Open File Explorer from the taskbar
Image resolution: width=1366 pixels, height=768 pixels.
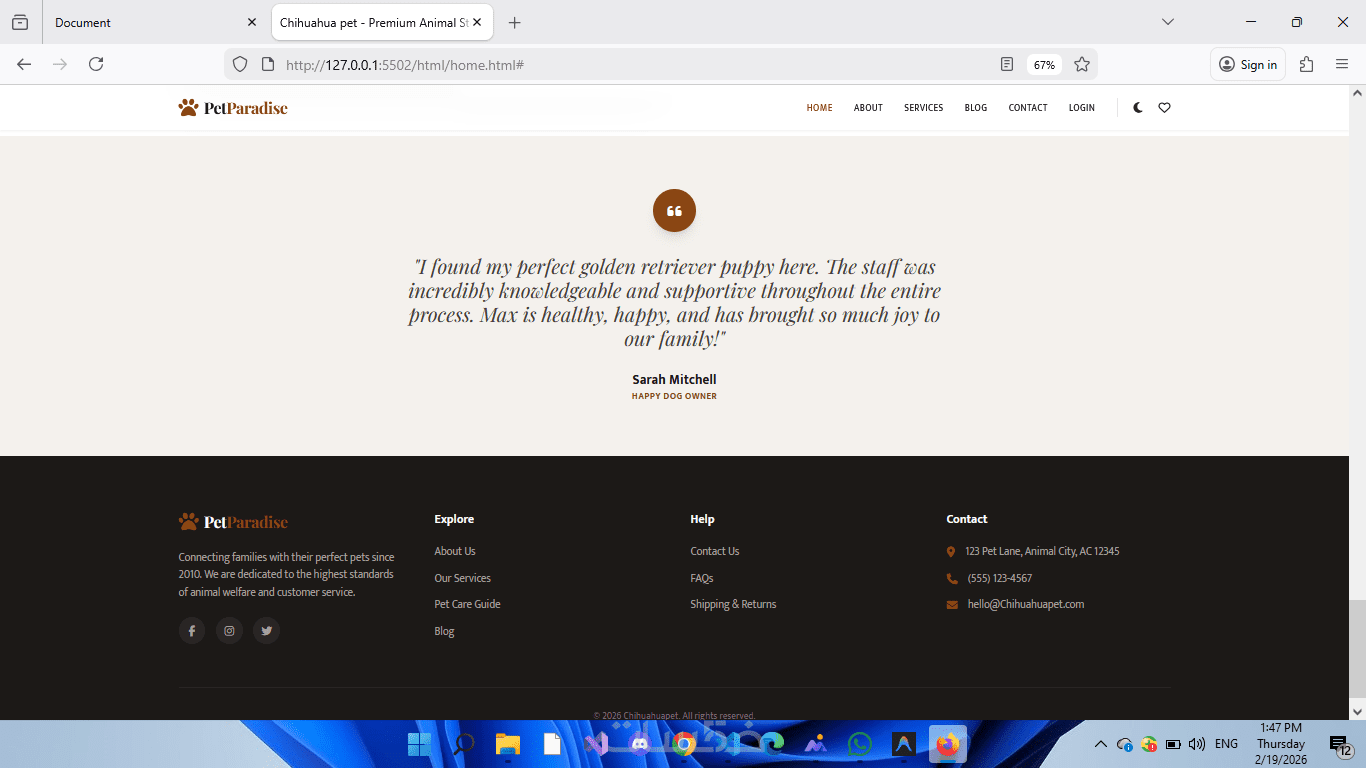point(508,744)
